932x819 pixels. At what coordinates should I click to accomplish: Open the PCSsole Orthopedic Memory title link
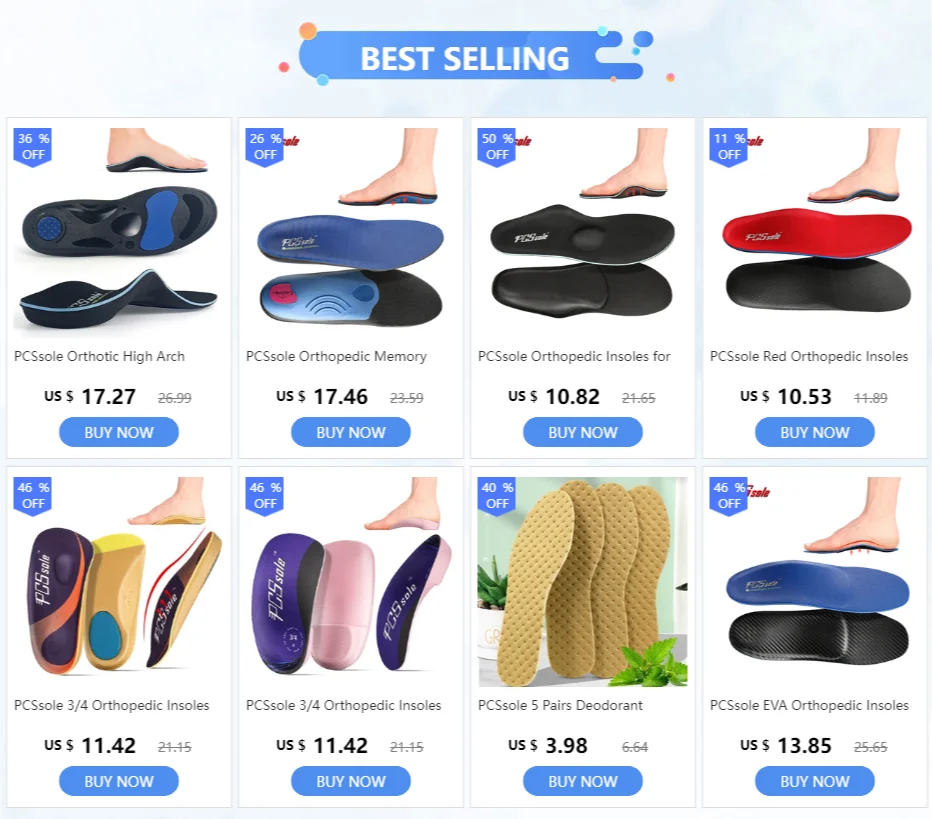click(x=336, y=357)
